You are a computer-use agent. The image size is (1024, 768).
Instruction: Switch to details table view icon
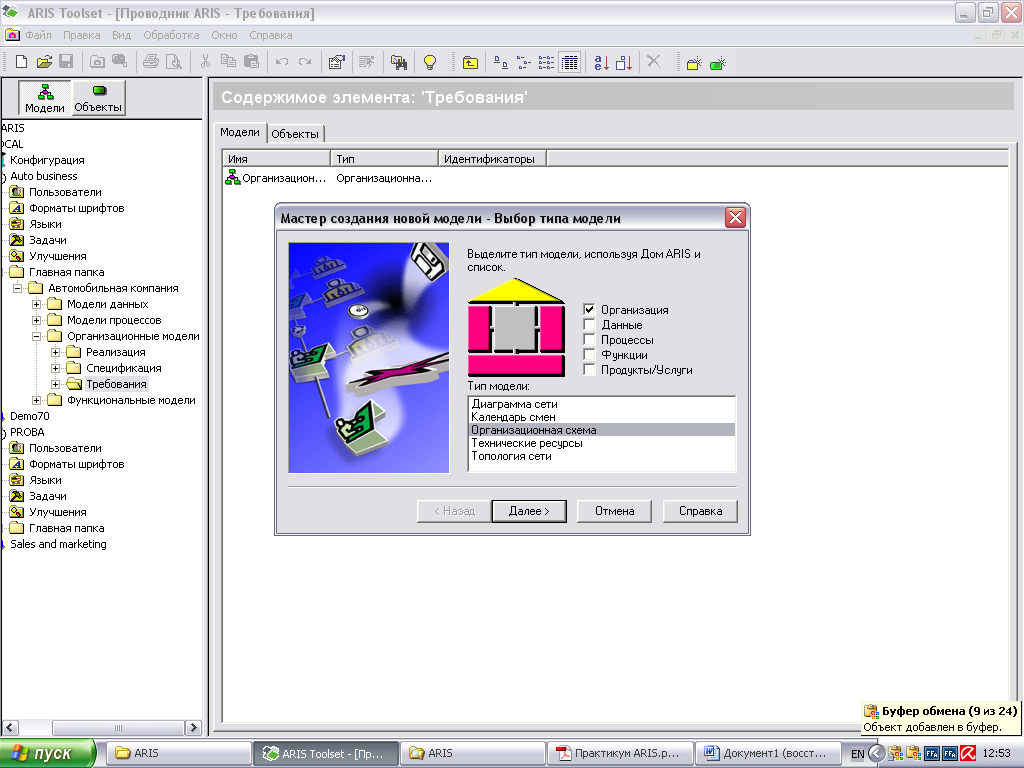[x=569, y=62]
